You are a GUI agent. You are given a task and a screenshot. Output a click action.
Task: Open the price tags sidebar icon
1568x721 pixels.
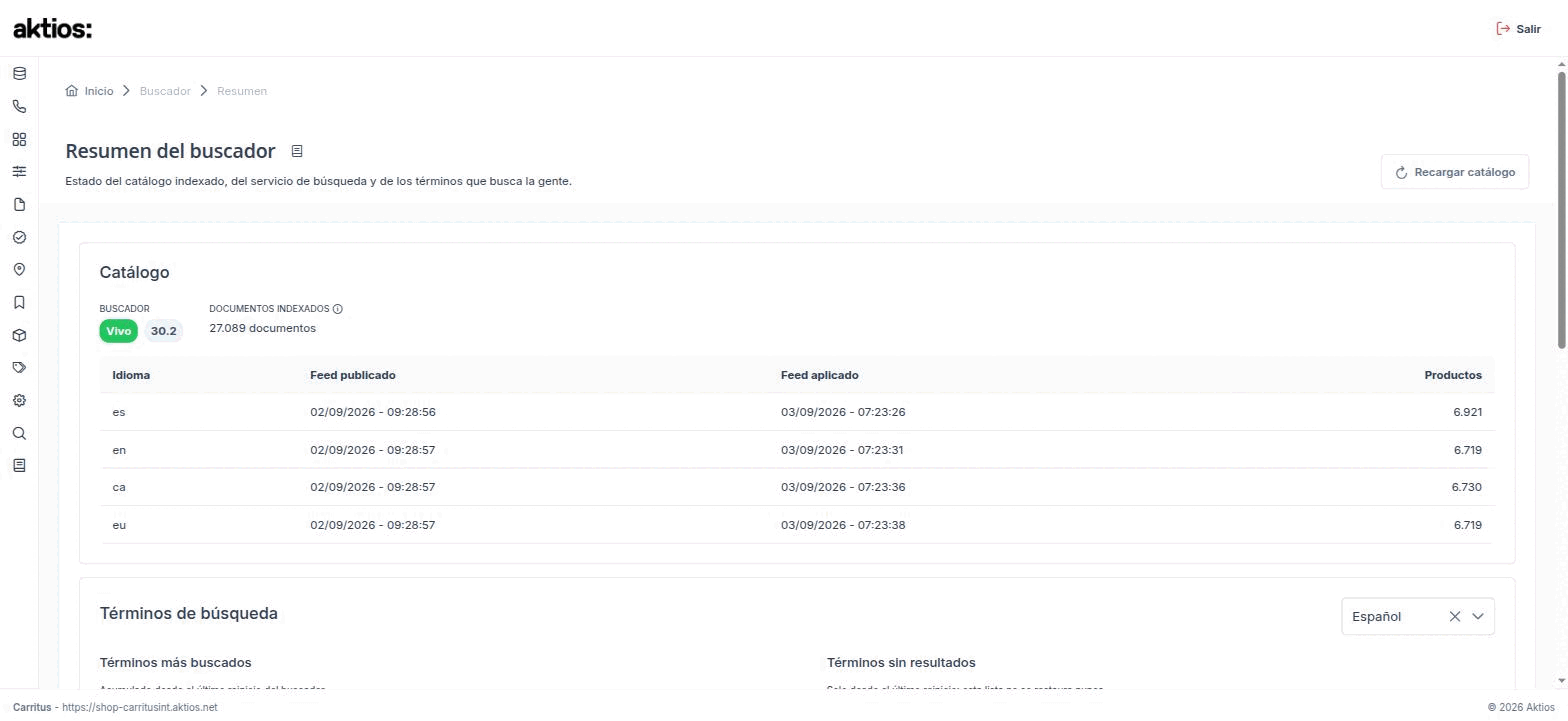(x=19, y=368)
